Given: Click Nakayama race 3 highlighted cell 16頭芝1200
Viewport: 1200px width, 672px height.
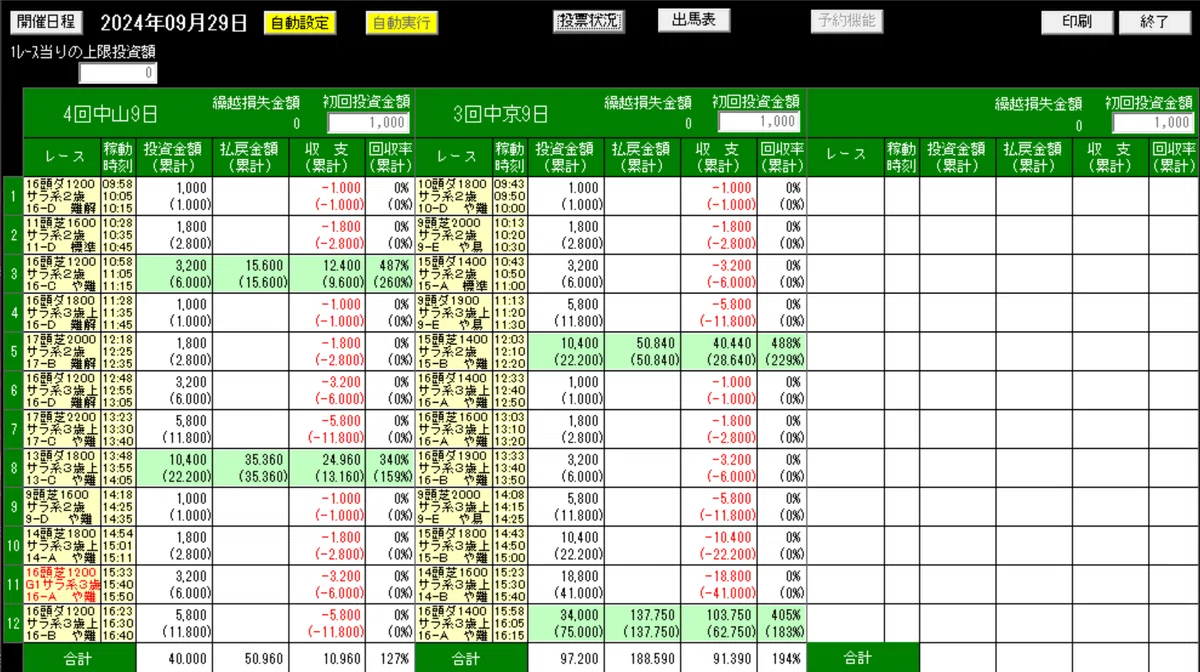Looking at the screenshot, I should (x=62, y=274).
